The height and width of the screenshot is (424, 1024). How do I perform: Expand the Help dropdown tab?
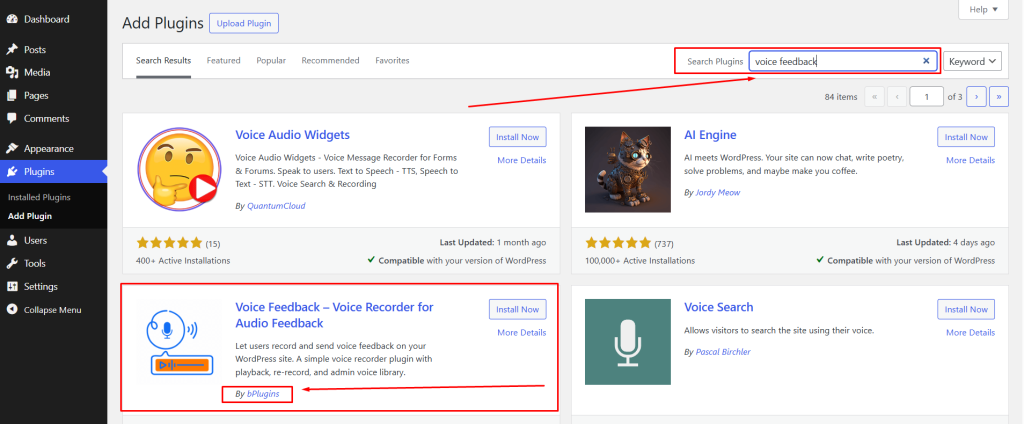pyautogui.click(x=991, y=9)
